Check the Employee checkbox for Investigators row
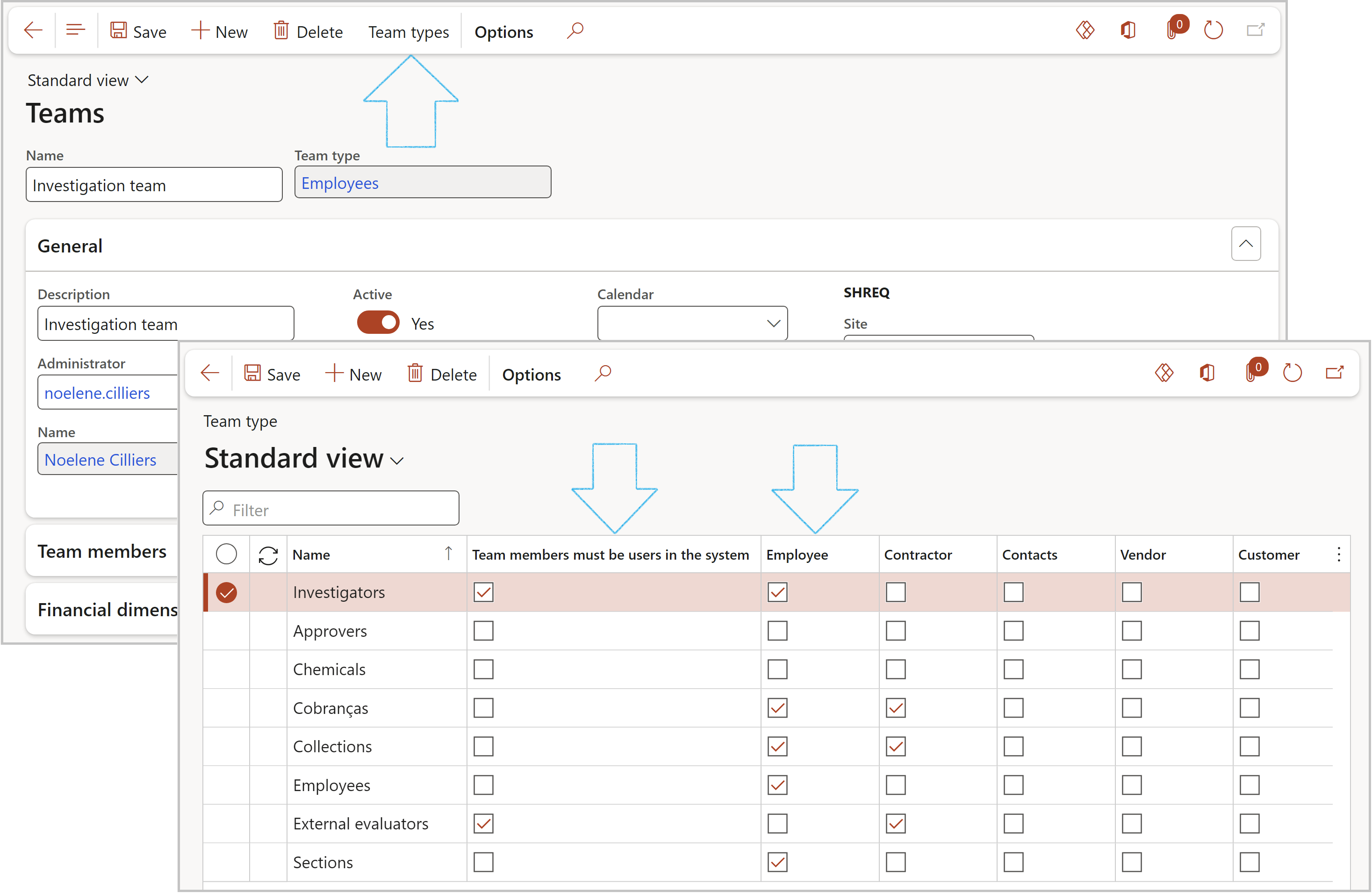1372x893 pixels. (x=778, y=592)
